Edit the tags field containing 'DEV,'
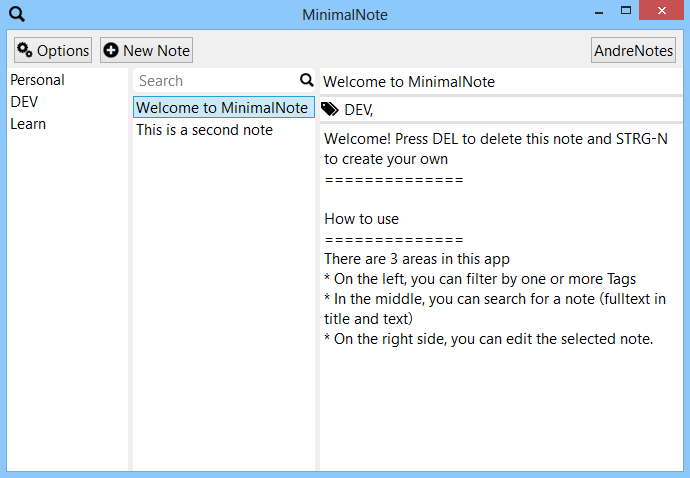690x478 pixels. tap(510, 109)
